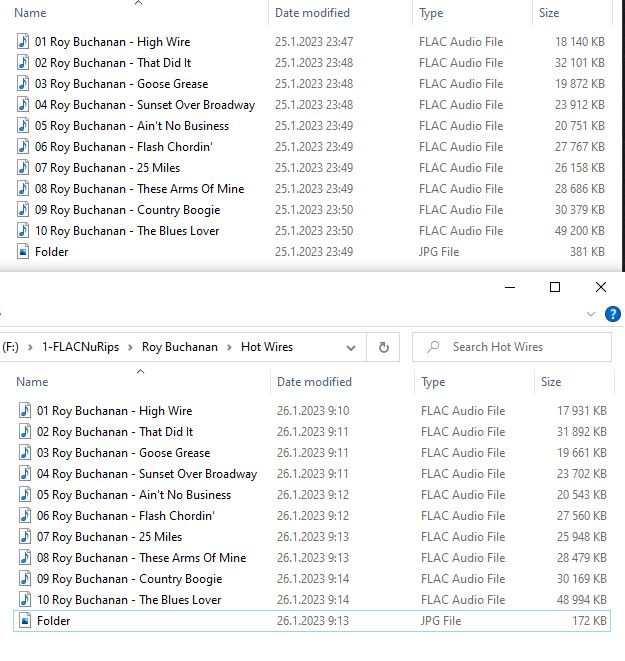Screen dimensions: 625x661
Task: Sort by Type column in lower window
Action: tap(433, 382)
